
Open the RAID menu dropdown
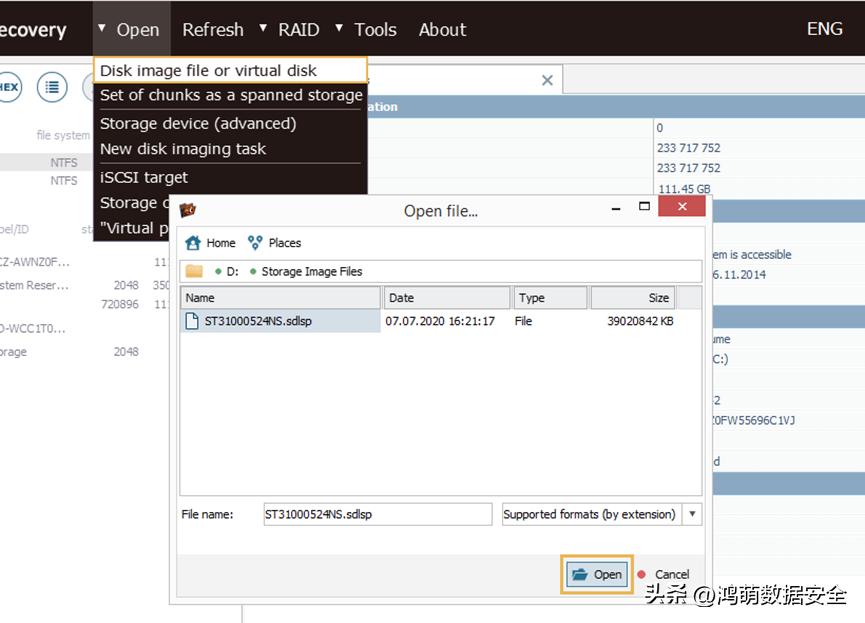(x=298, y=29)
